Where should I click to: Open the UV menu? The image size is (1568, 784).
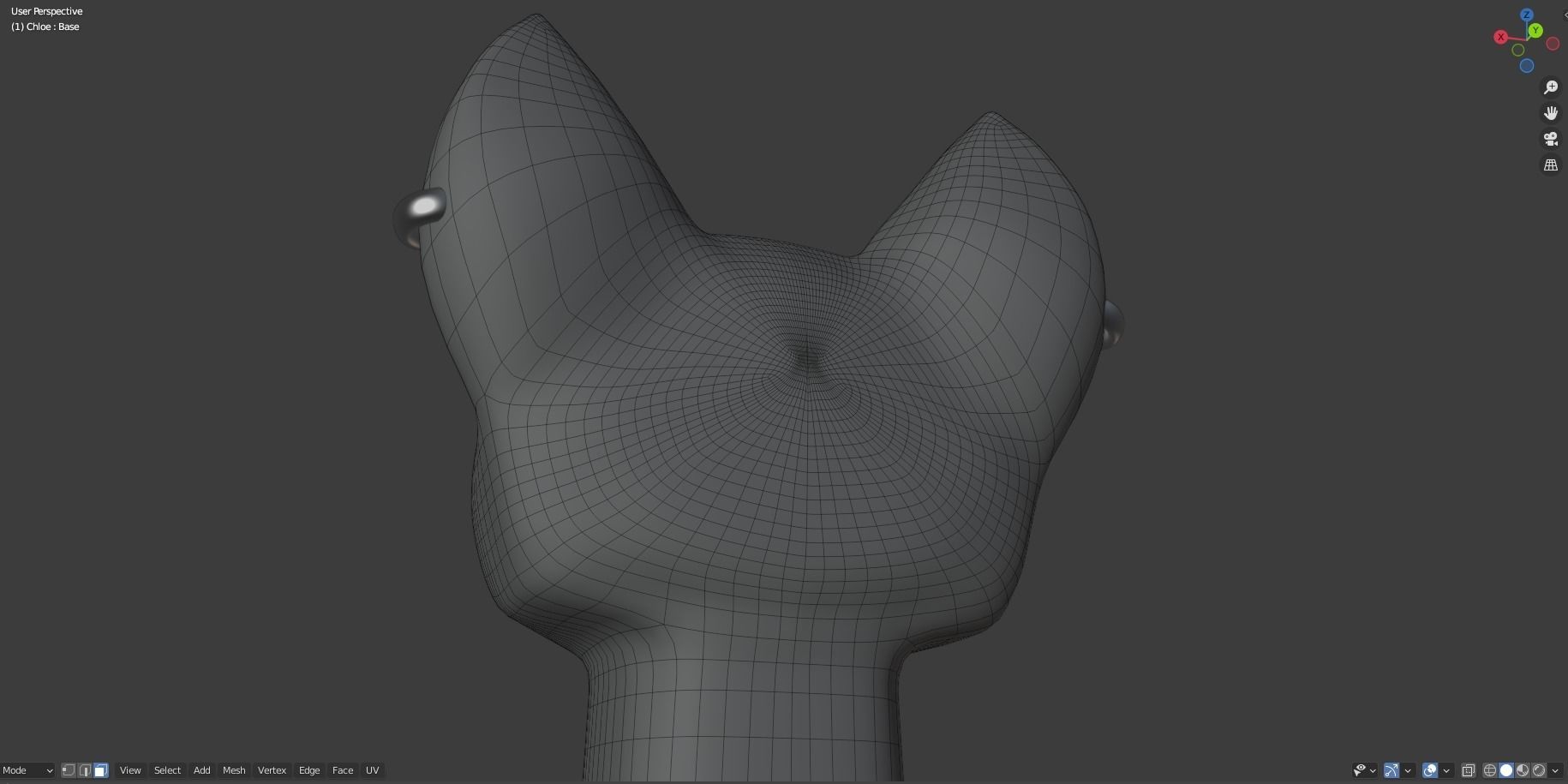pos(373,770)
